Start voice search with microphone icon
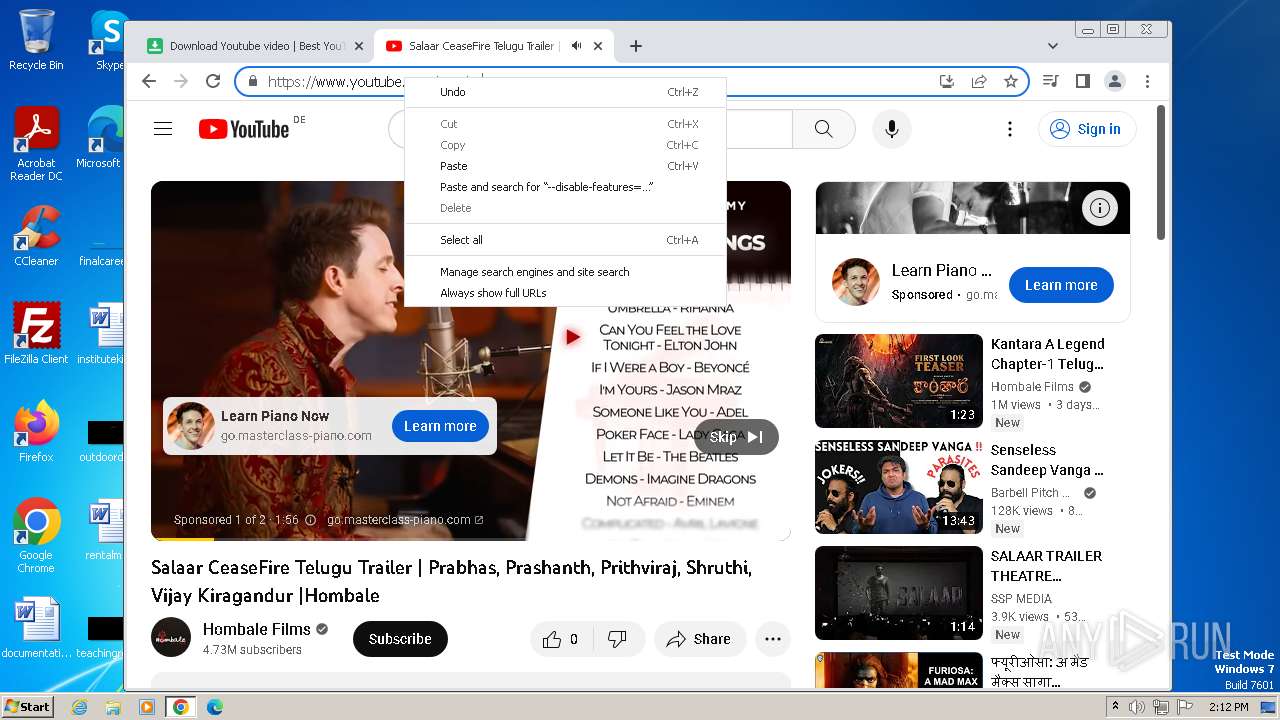 (892, 129)
